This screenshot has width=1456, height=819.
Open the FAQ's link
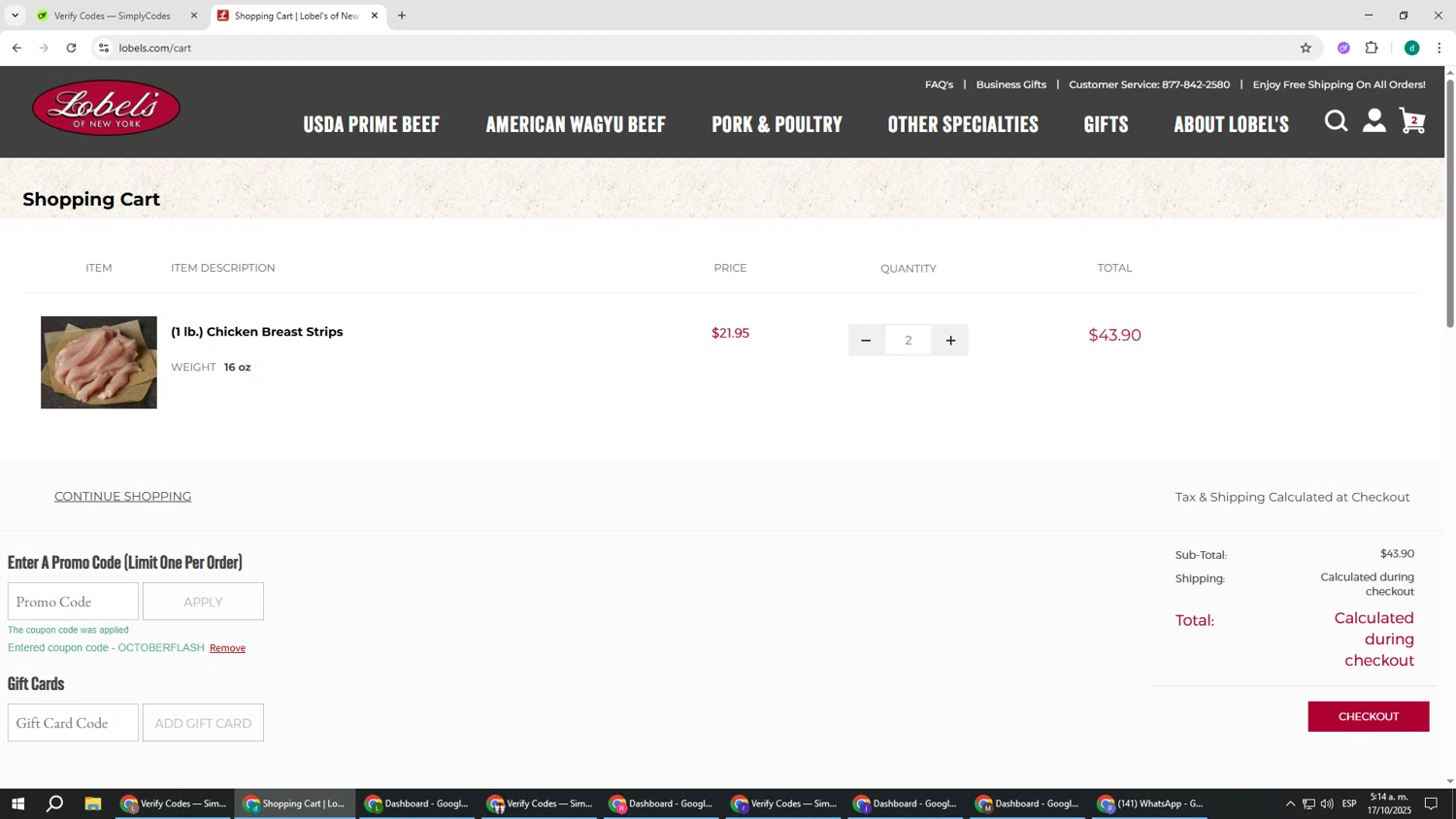939,84
